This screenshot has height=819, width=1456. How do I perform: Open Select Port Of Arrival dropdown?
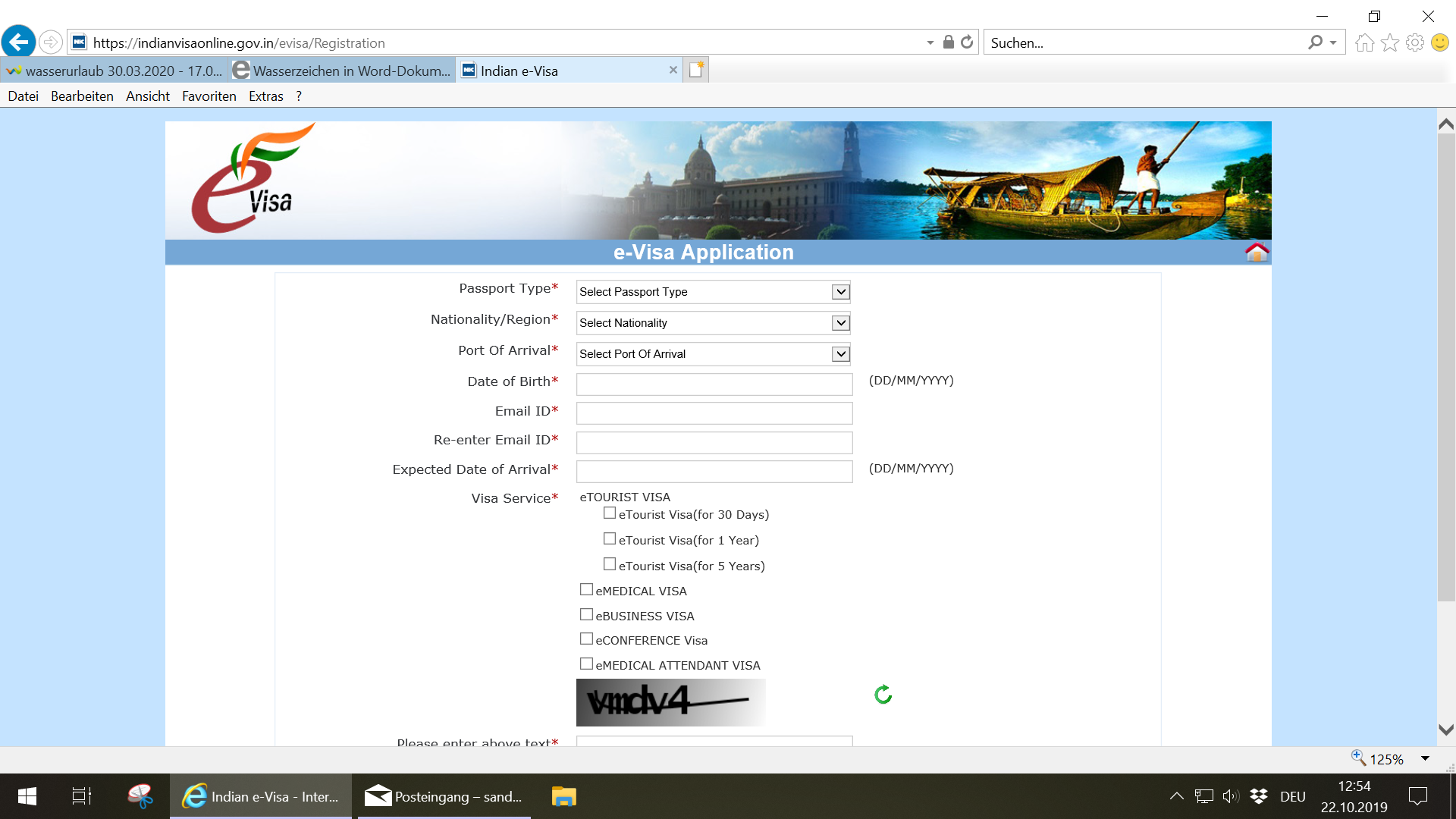pyautogui.click(x=713, y=354)
